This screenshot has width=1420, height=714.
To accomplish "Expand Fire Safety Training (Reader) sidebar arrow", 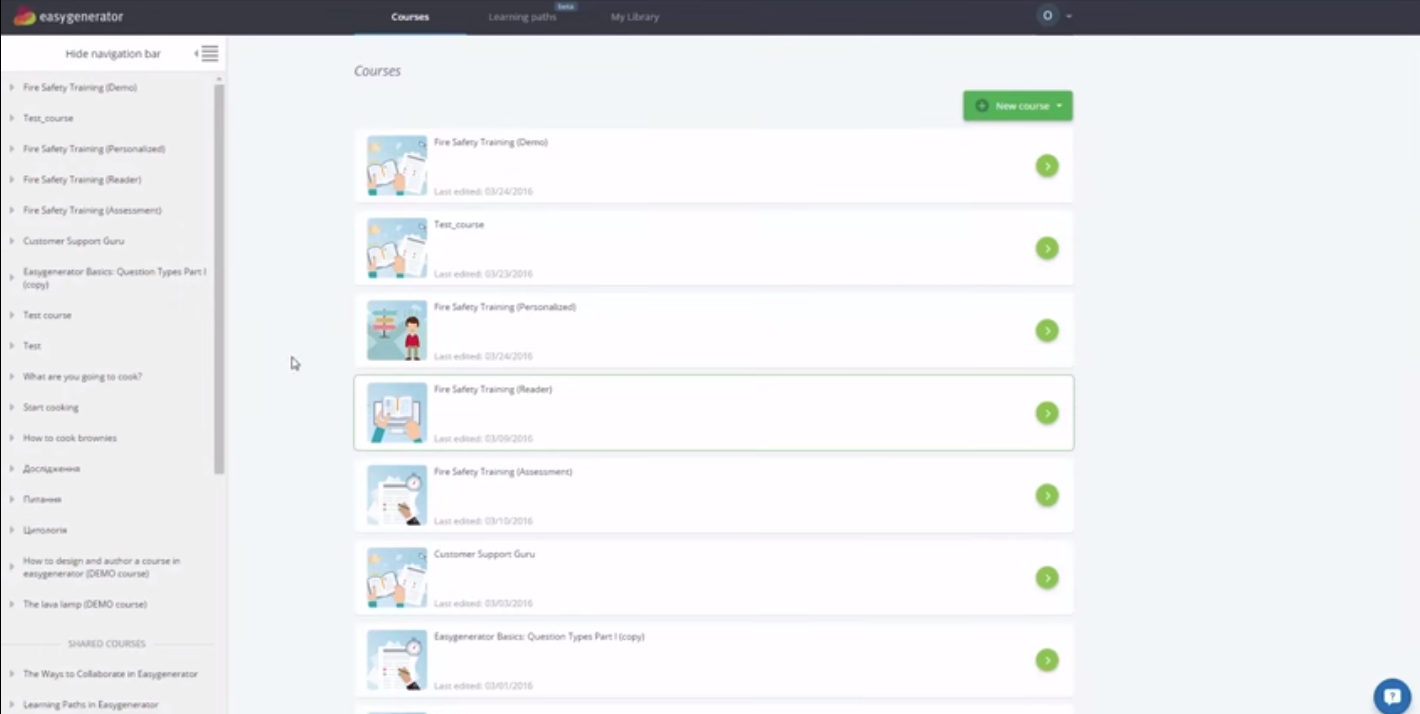I will [x=12, y=180].
